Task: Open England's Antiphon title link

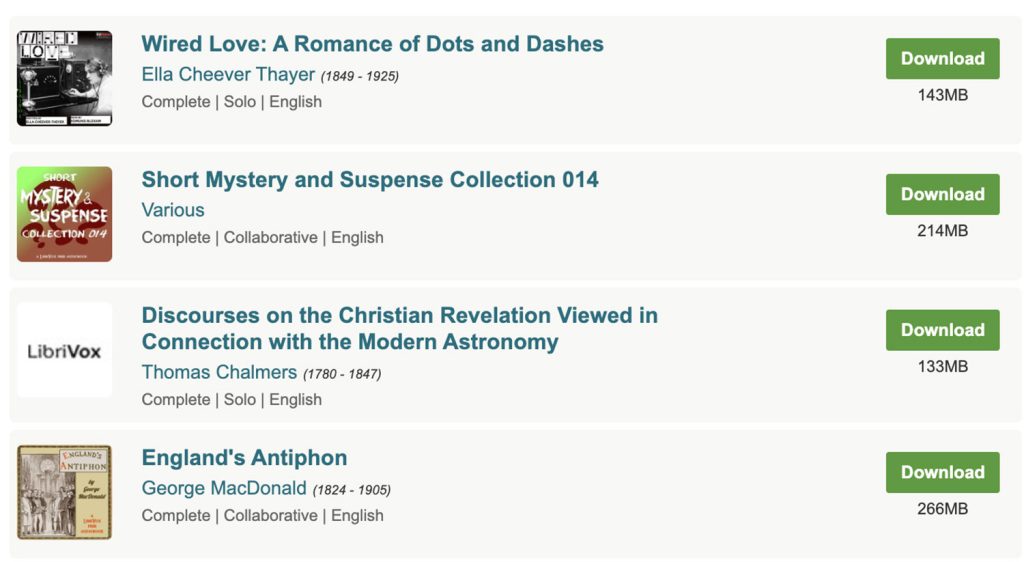Action: (x=244, y=458)
